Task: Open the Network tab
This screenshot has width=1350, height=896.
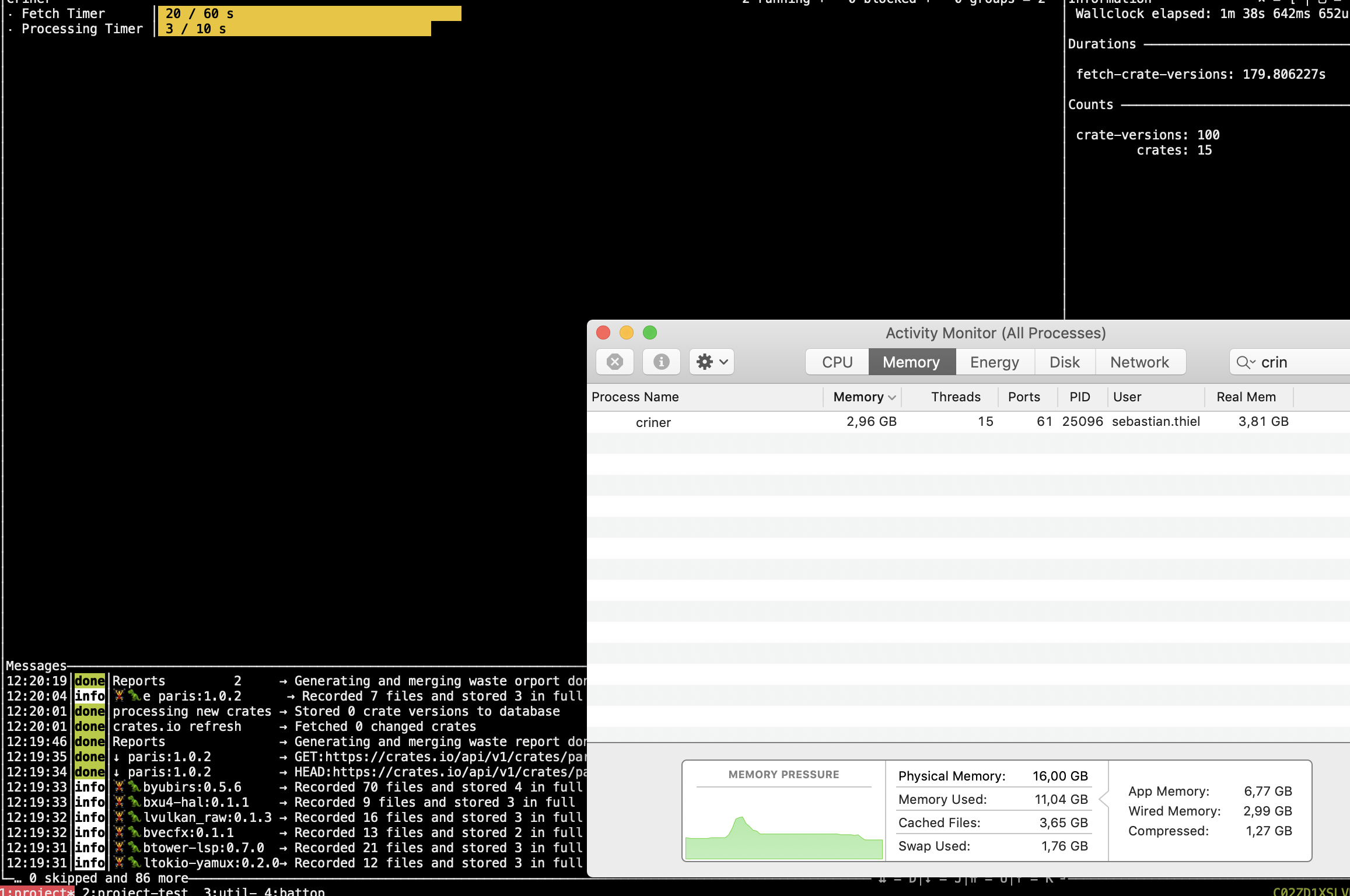Action: click(x=1139, y=362)
